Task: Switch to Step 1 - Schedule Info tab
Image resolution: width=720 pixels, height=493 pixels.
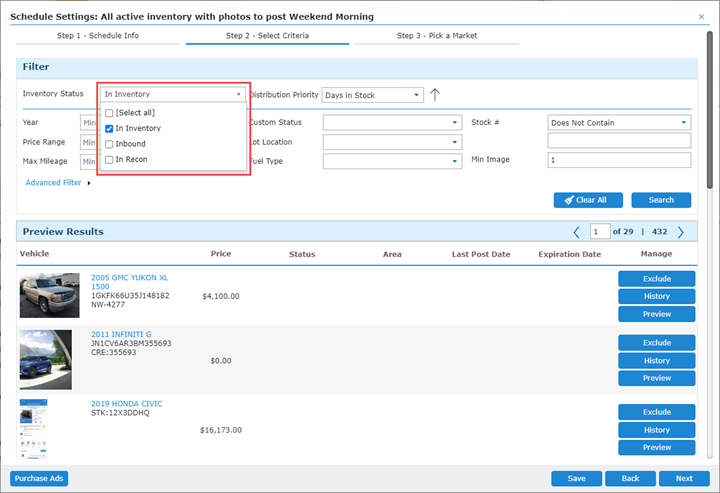Action: pyautogui.click(x=98, y=36)
